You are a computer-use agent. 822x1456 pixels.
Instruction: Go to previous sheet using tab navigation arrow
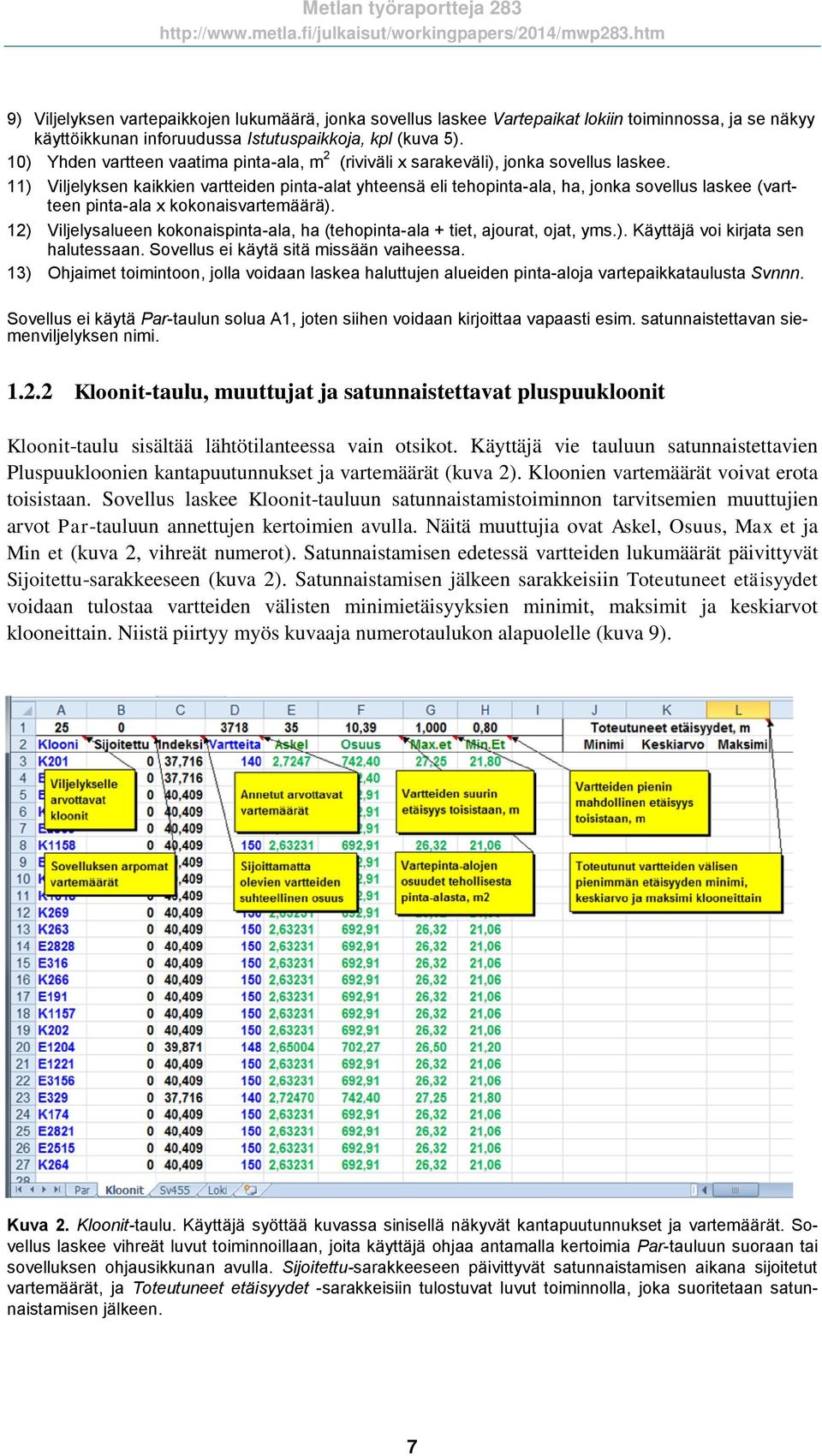click(33, 1190)
